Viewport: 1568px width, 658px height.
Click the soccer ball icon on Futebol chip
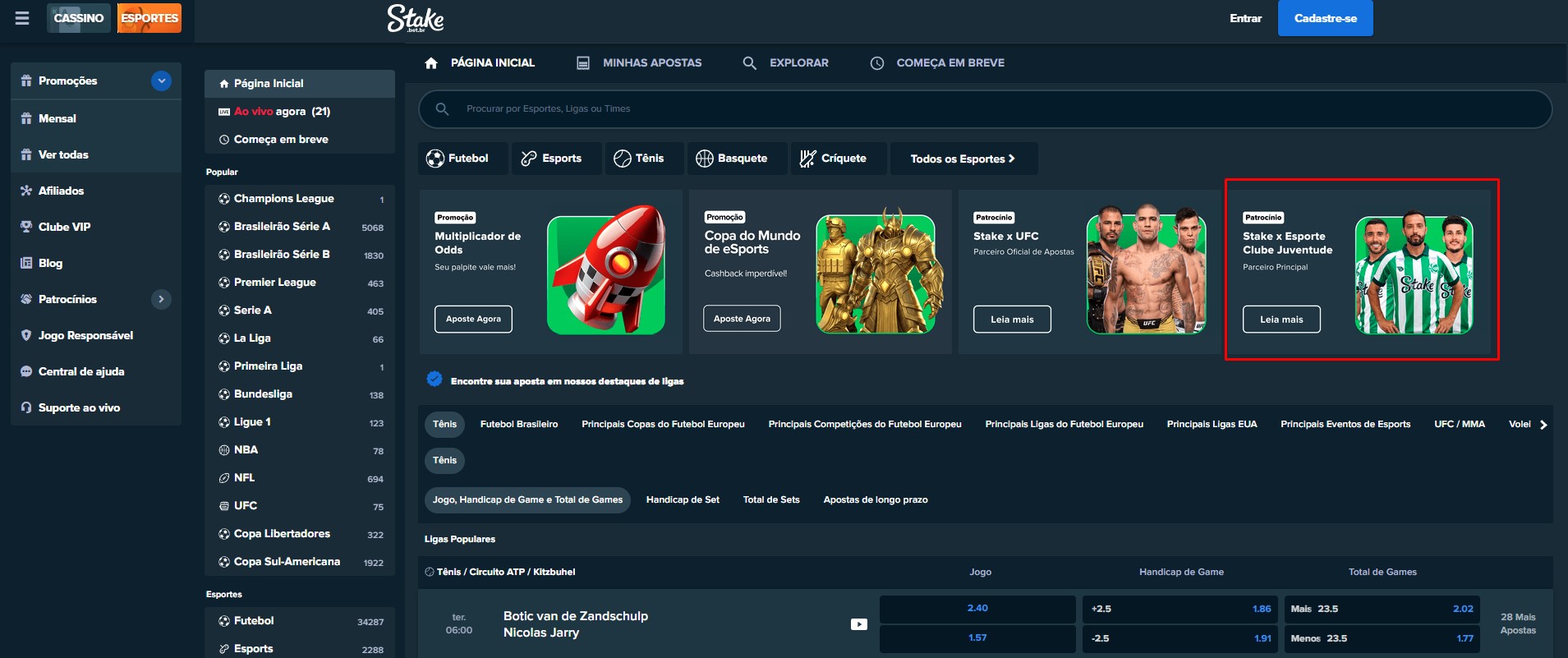pos(435,159)
